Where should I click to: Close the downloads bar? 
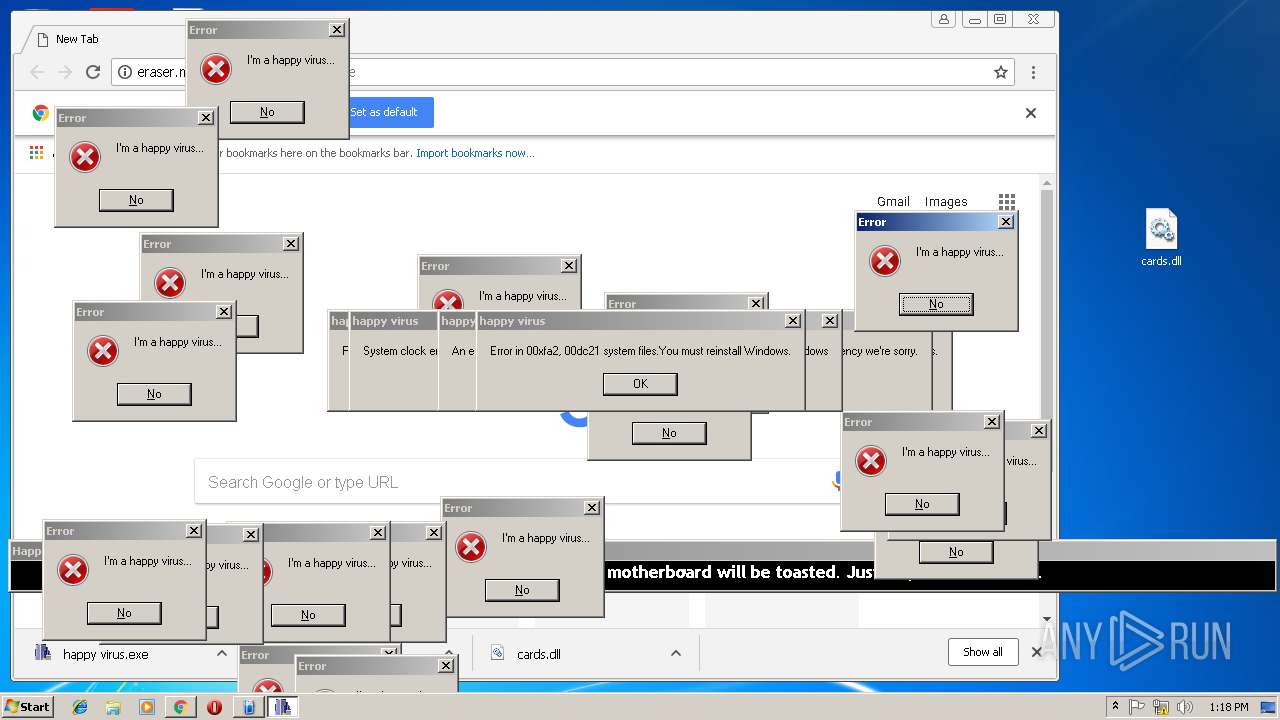pyautogui.click(x=1037, y=652)
